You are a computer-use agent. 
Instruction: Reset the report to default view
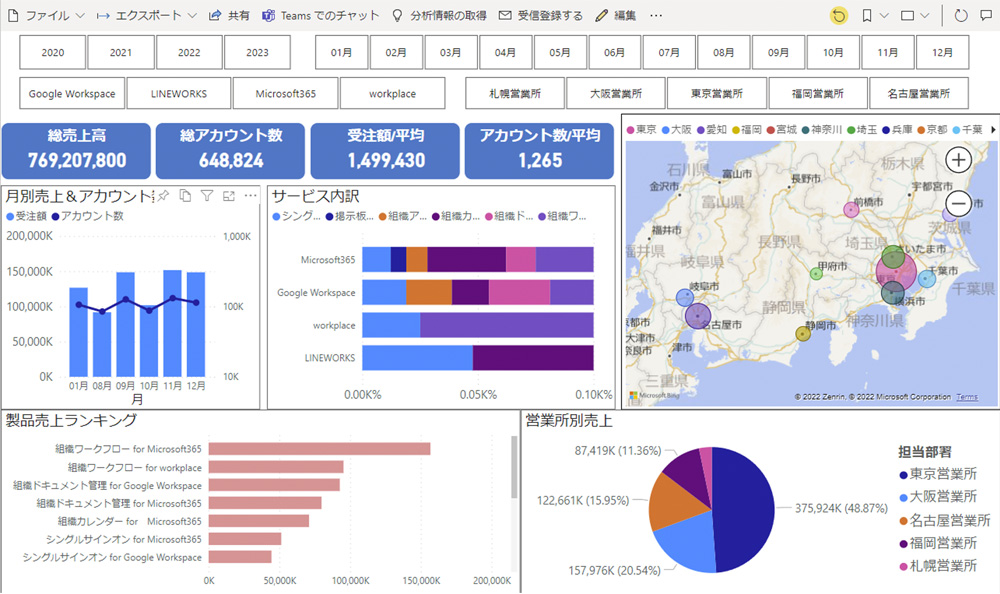pyautogui.click(x=839, y=15)
